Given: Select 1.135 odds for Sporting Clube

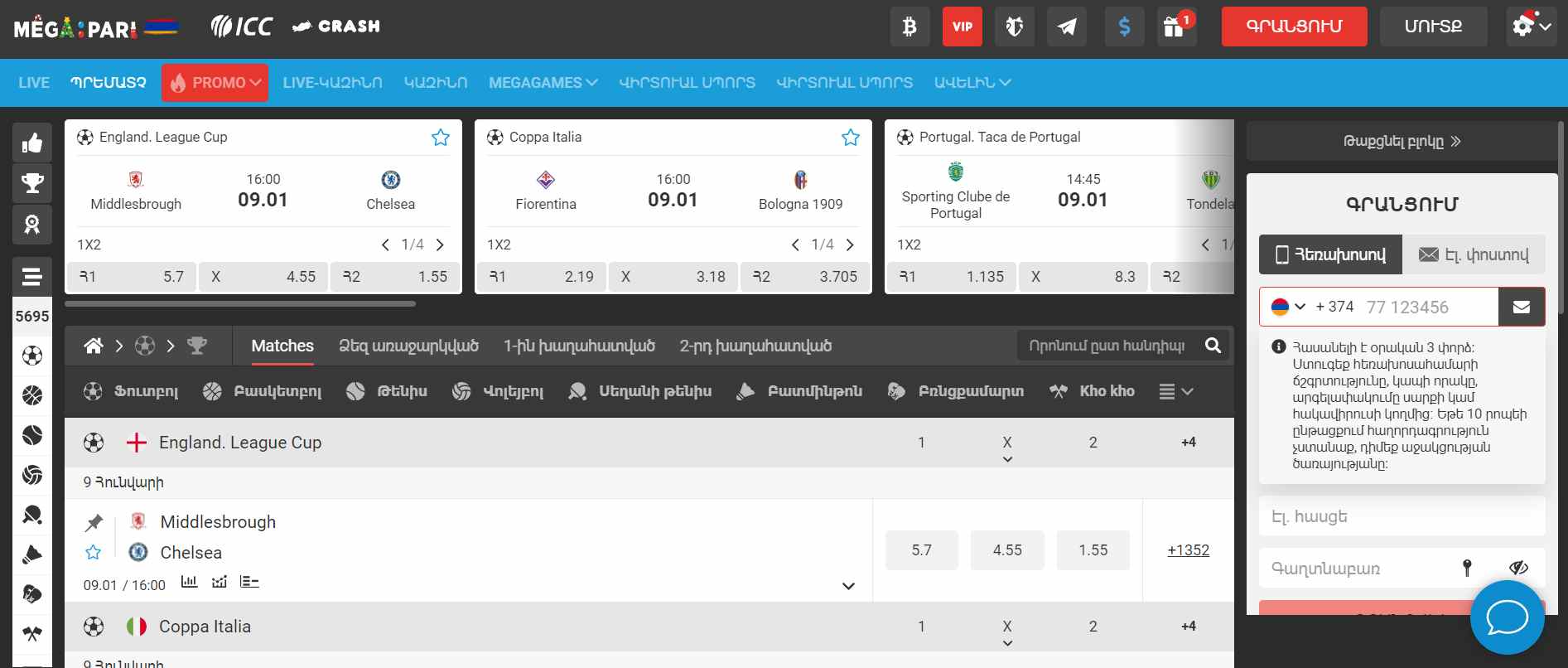Looking at the screenshot, I should (x=951, y=277).
